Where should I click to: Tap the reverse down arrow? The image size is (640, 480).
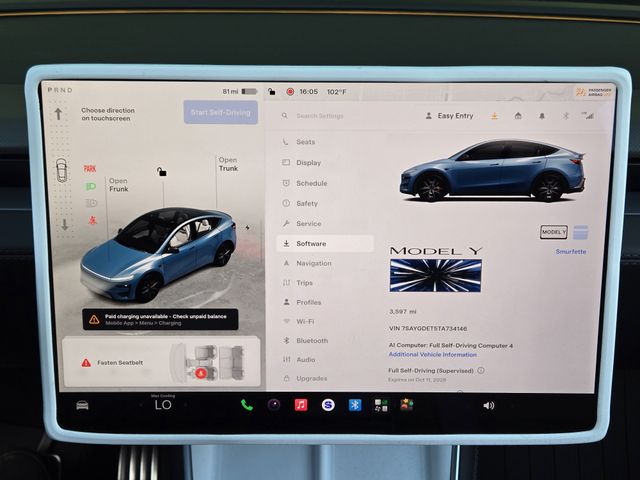click(x=64, y=224)
